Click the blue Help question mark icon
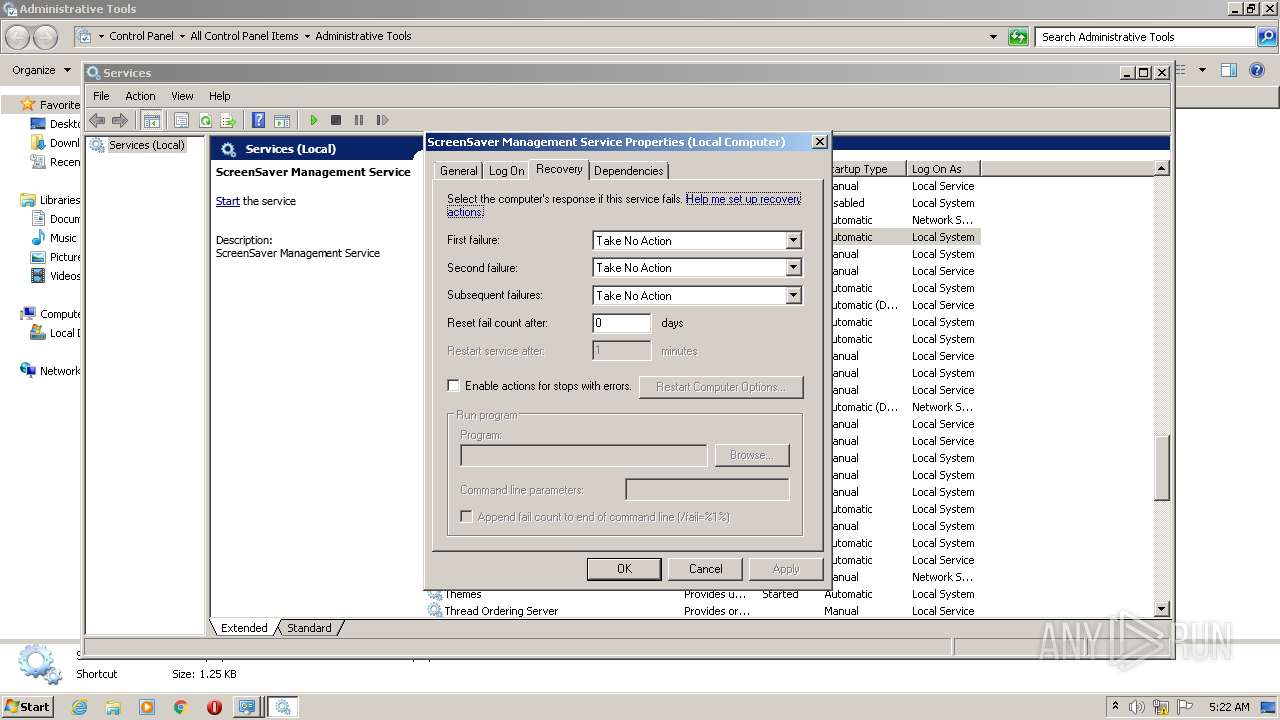Viewport: 1280px width, 720px height. point(259,120)
